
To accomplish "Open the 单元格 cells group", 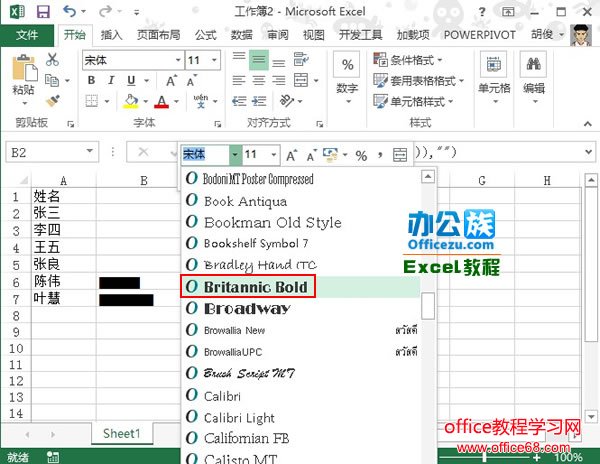I will tap(494, 78).
